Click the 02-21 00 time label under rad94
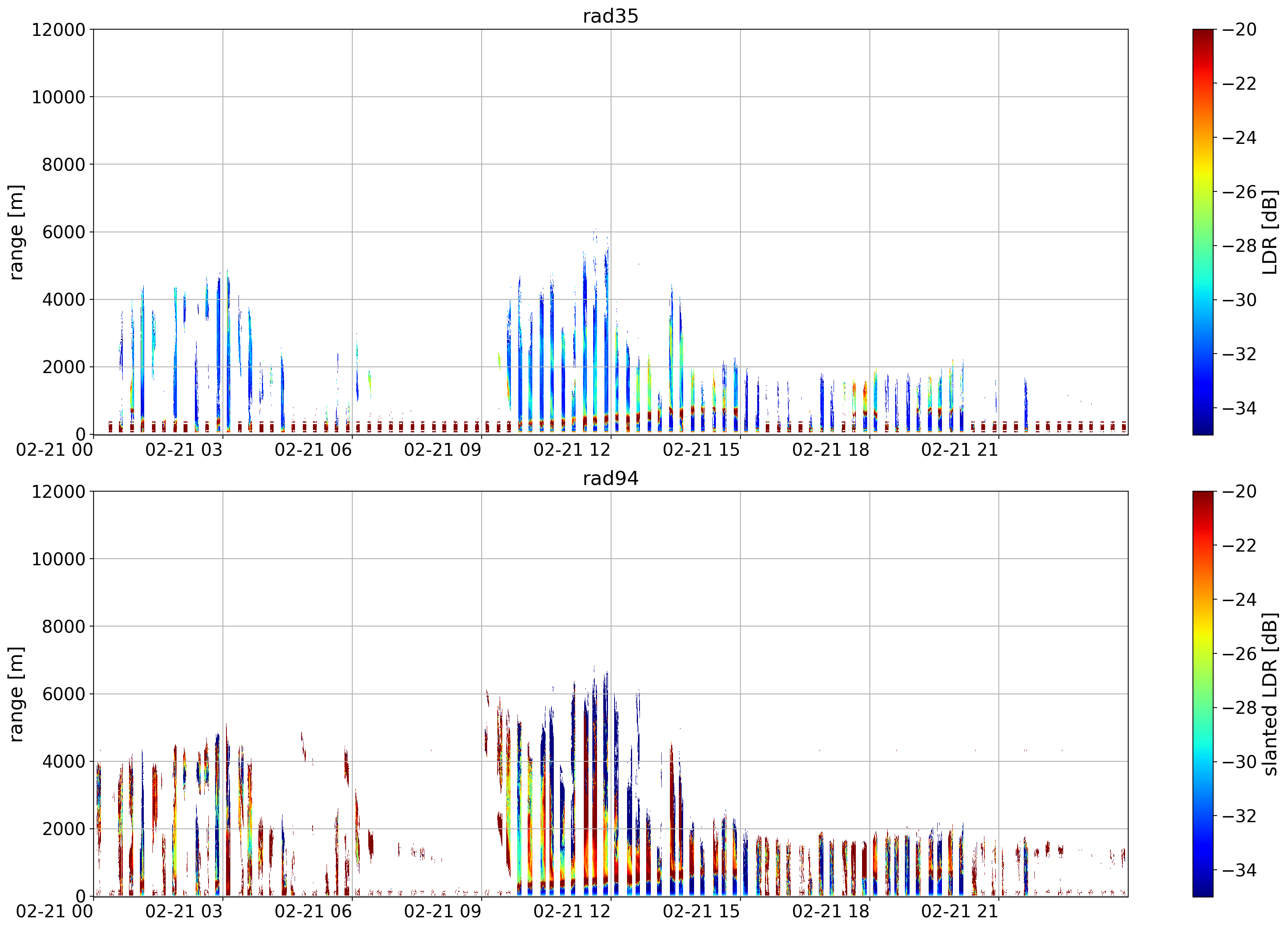 (x=55, y=912)
